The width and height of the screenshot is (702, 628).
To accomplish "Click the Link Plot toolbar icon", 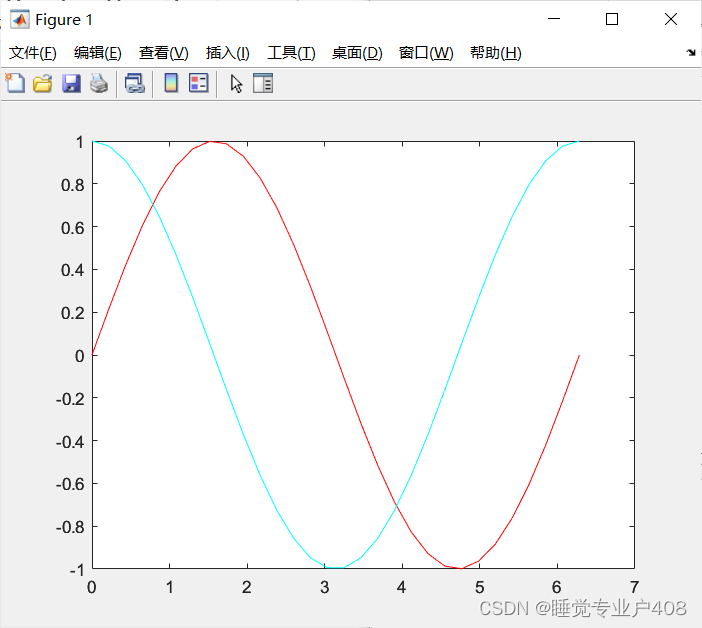I will click(135, 84).
